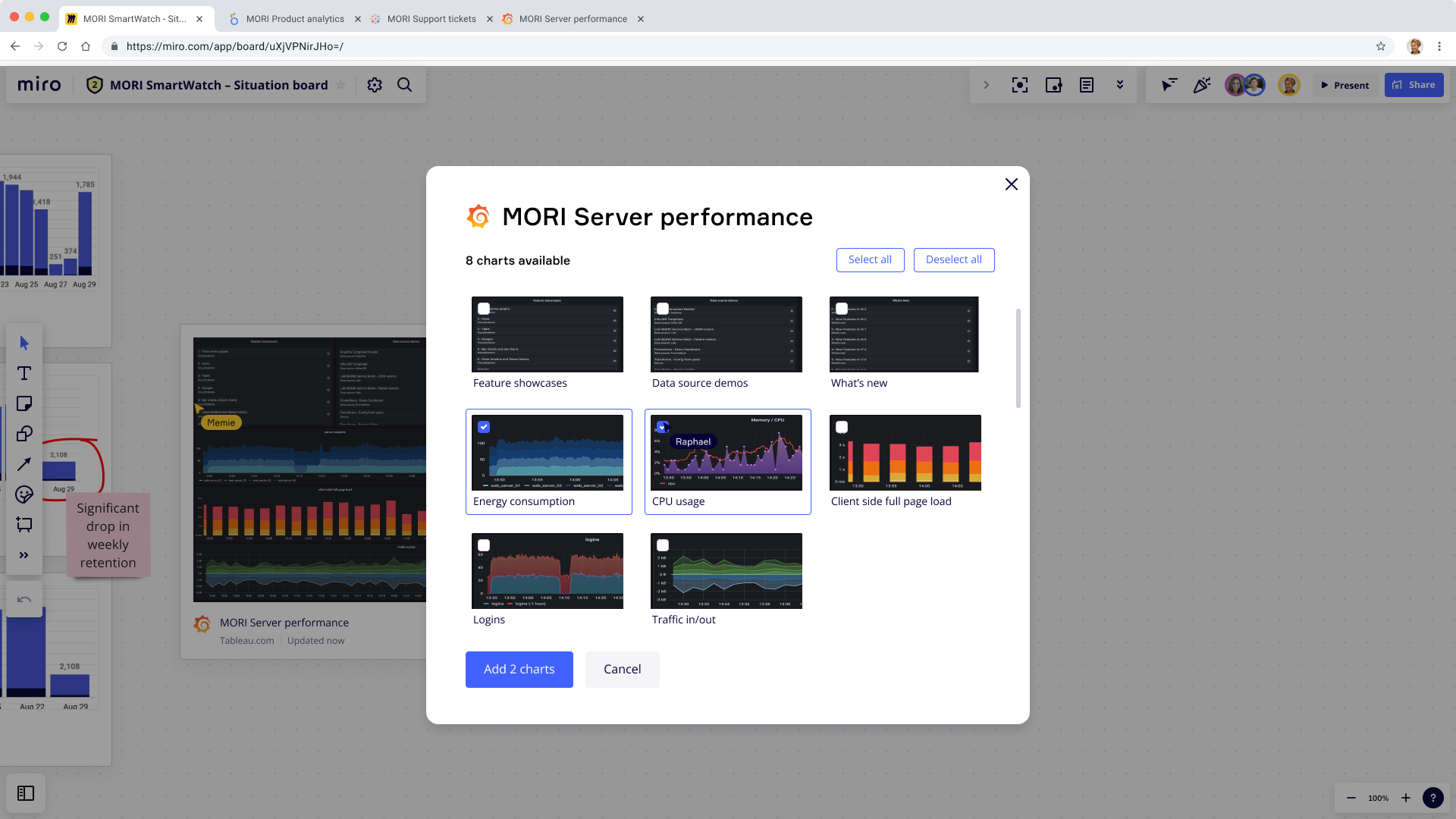The image size is (1456, 819).
Task: Uncheck the CPU usage checkbox
Action: pyautogui.click(x=663, y=427)
